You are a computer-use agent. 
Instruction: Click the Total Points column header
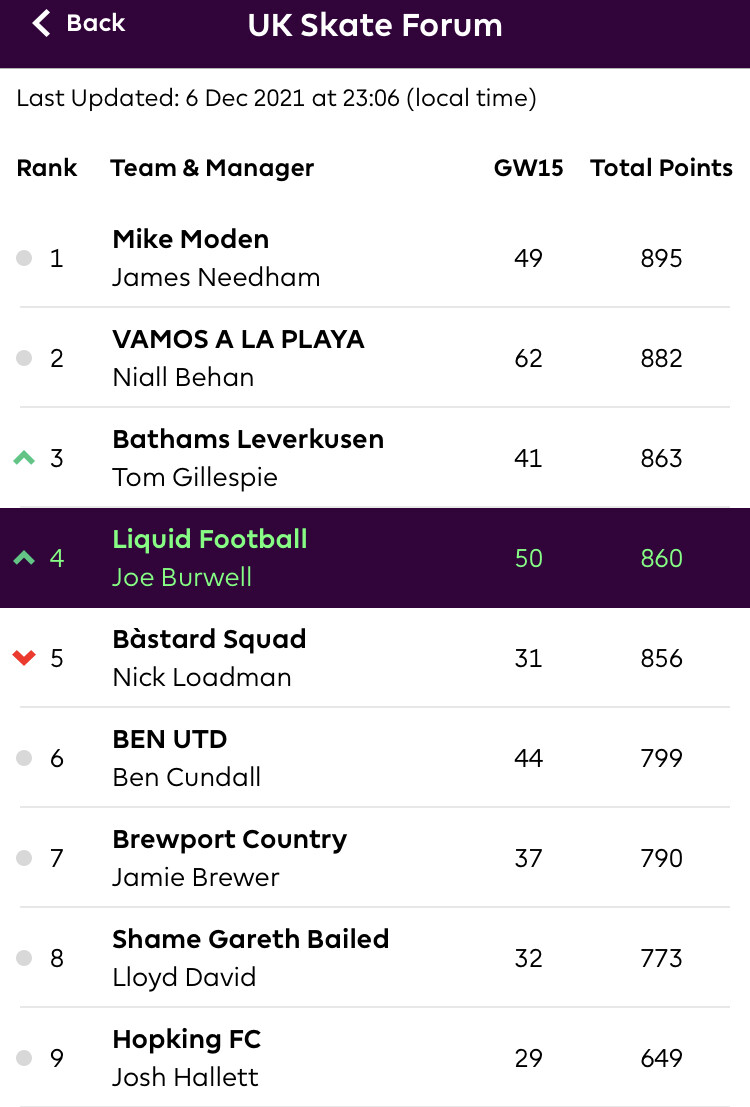pyautogui.click(x=661, y=168)
